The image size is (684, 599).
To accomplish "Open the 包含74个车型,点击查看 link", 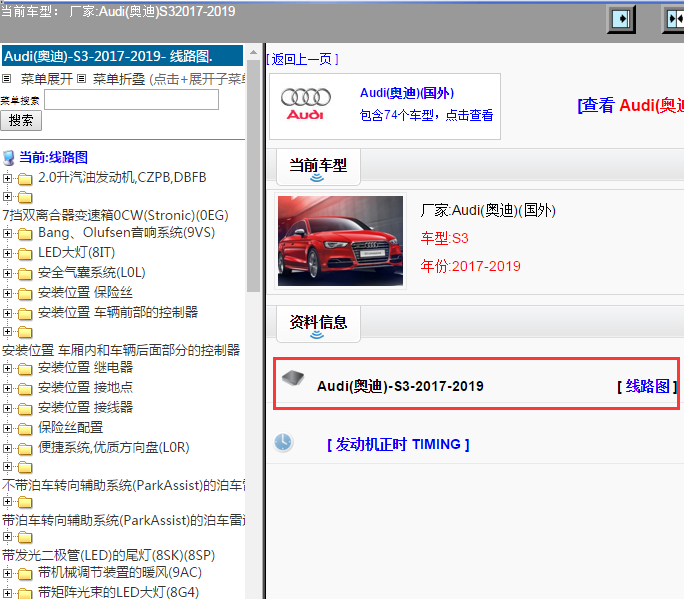I will tap(426, 115).
